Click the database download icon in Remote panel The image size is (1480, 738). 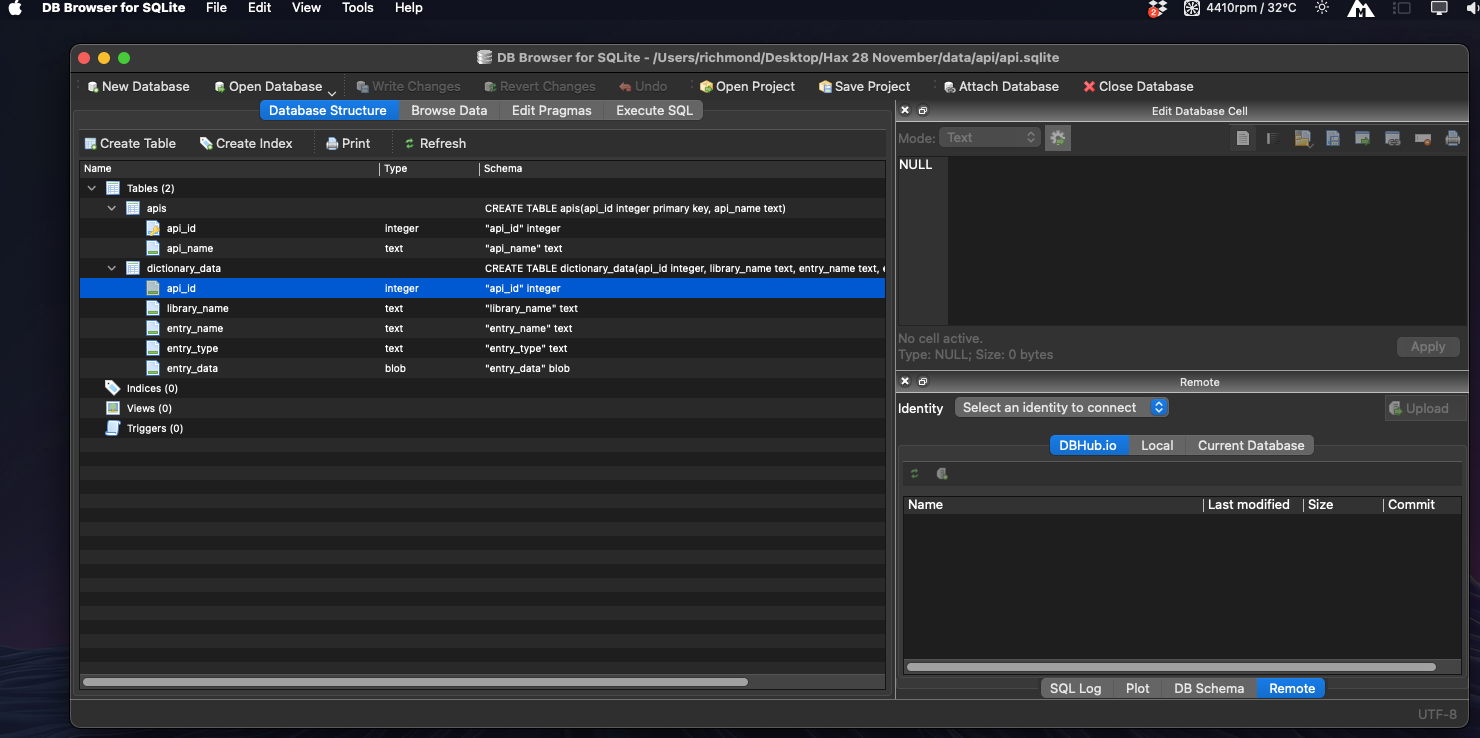942,474
